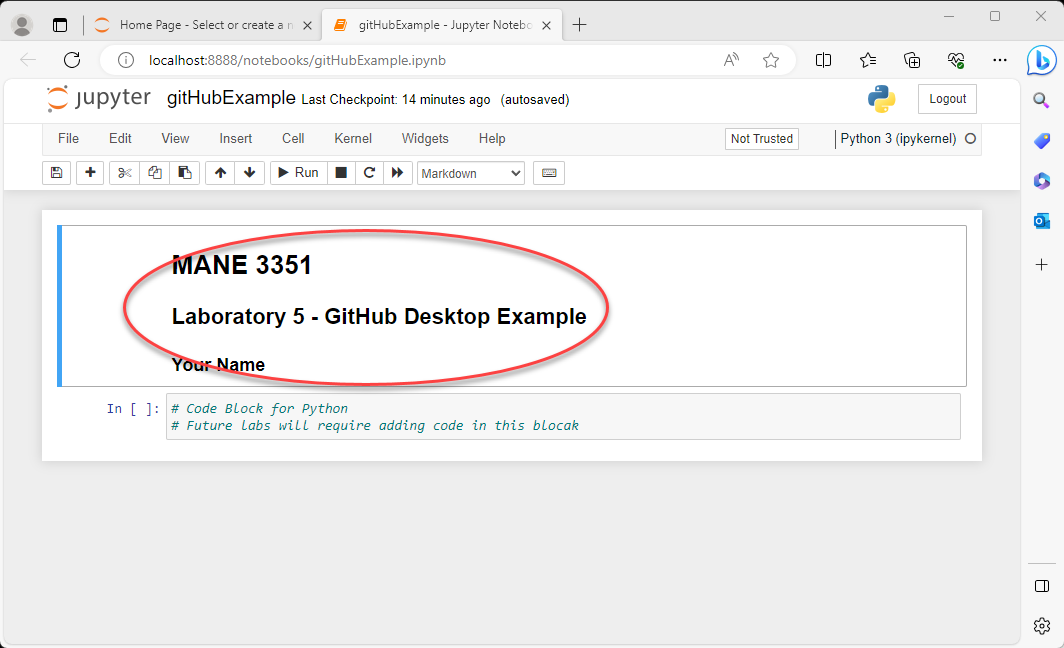Click inside the Python code cell
The height and width of the screenshot is (648, 1064).
pos(562,417)
